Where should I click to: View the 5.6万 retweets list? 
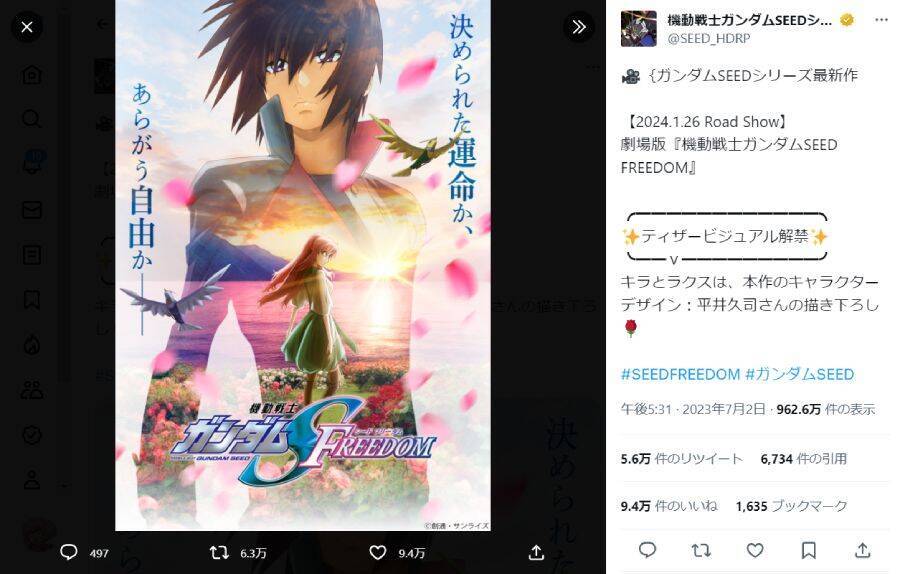(681, 459)
